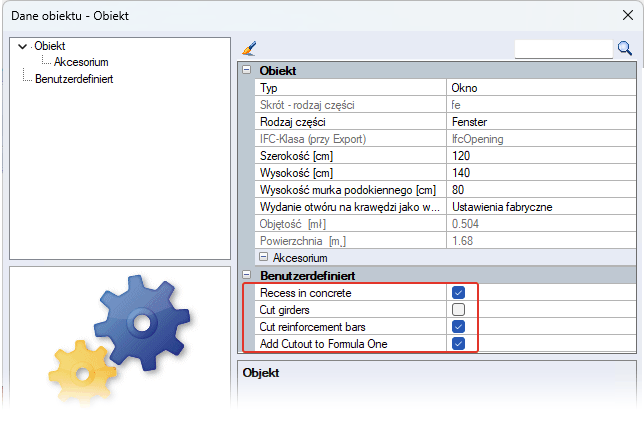Viewport: 644px width, 432px height.
Task: Click the search input field
Action: 562,48
